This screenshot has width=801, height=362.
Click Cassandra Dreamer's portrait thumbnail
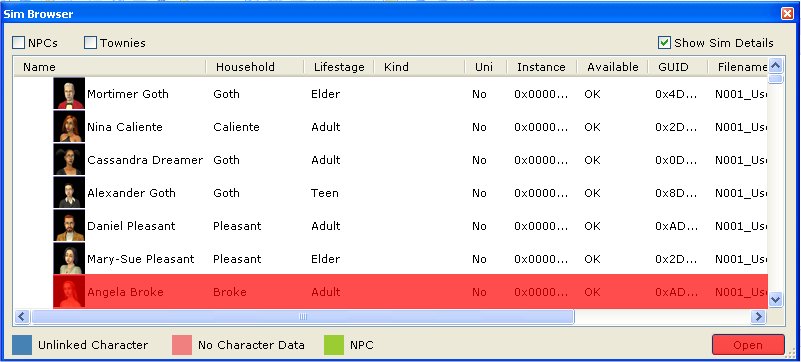point(69,159)
